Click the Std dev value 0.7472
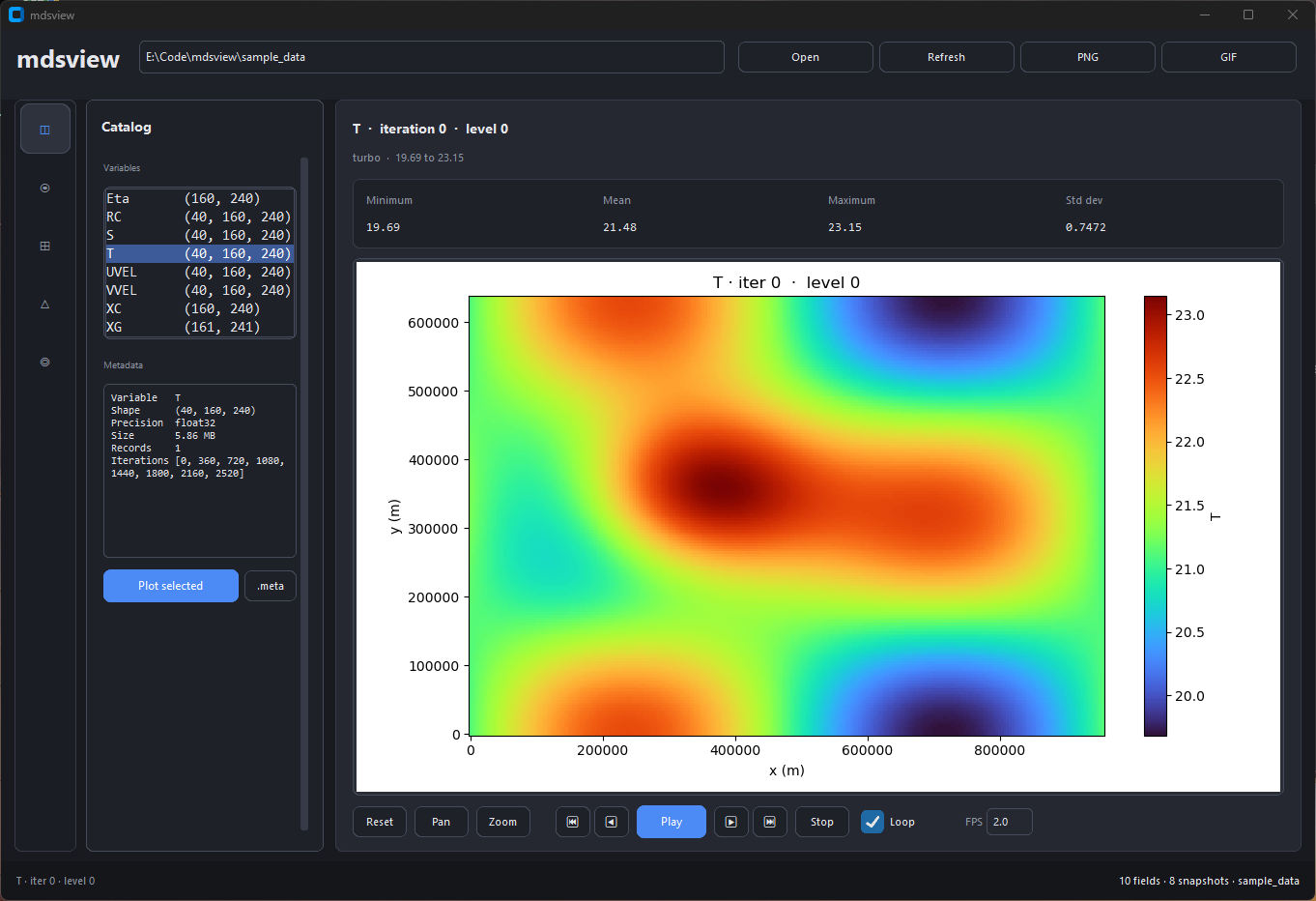 click(x=1086, y=227)
